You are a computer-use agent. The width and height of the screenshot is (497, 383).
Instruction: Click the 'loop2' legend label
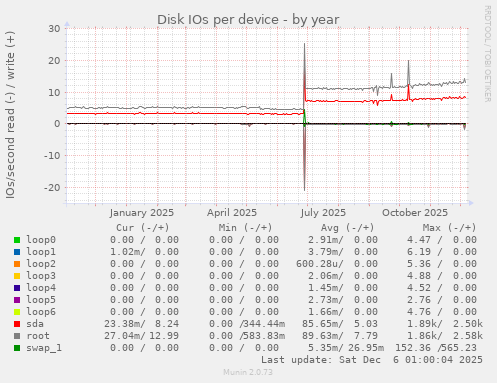41,264
